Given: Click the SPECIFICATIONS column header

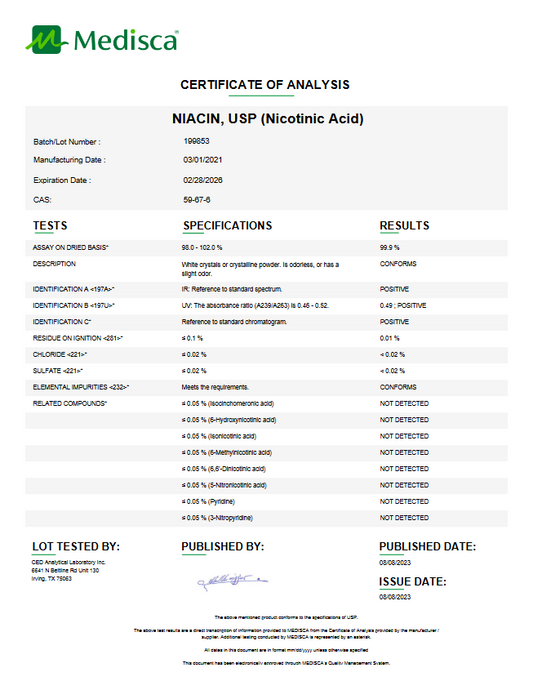Looking at the screenshot, I should (x=228, y=225).
